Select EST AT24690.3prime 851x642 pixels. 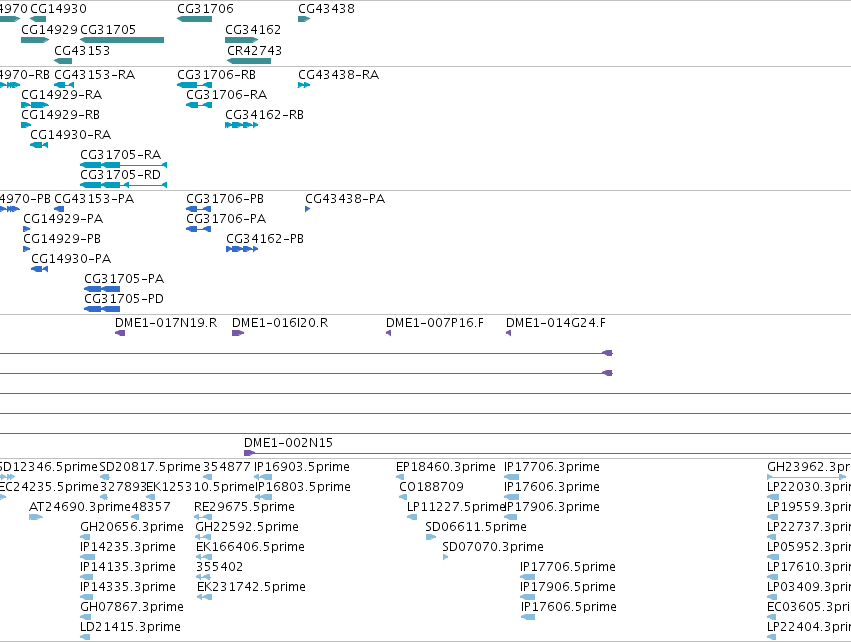[80, 507]
